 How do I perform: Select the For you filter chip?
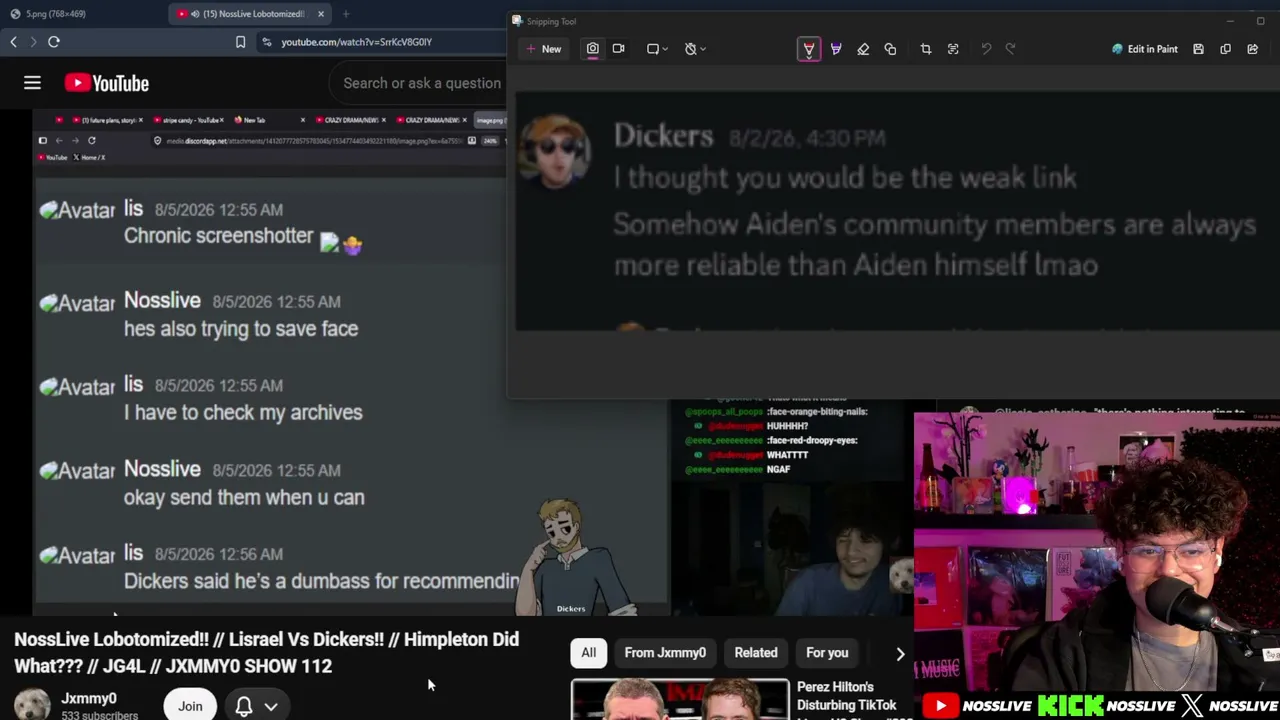click(x=827, y=653)
